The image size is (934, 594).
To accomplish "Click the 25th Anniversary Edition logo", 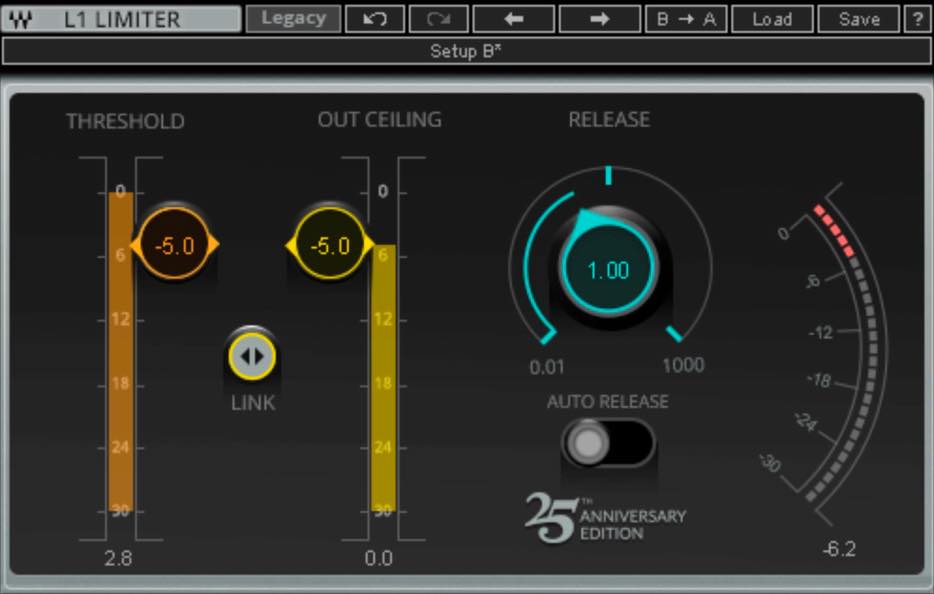I will (x=606, y=517).
